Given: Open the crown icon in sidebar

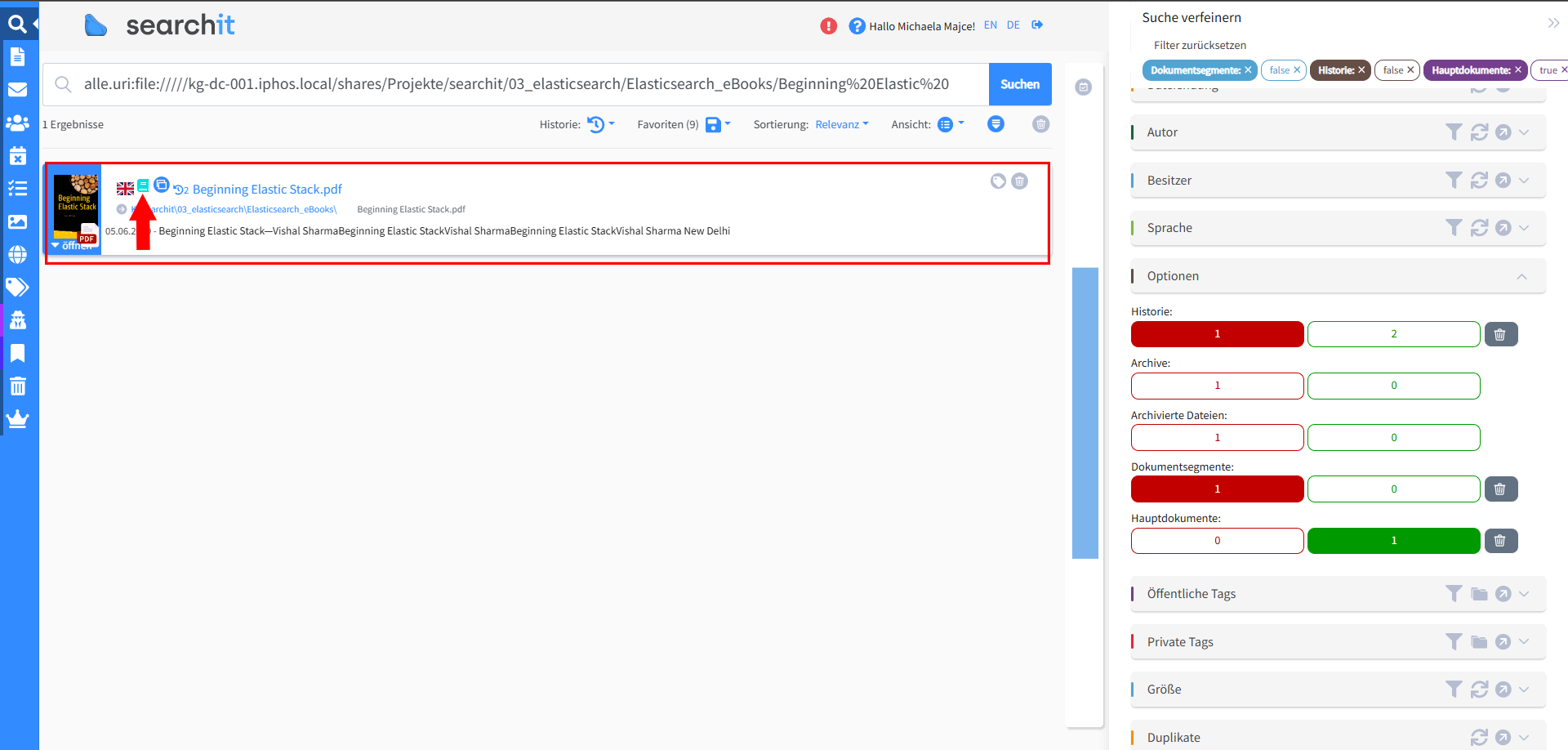Looking at the screenshot, I should click(x=17, y=419).
